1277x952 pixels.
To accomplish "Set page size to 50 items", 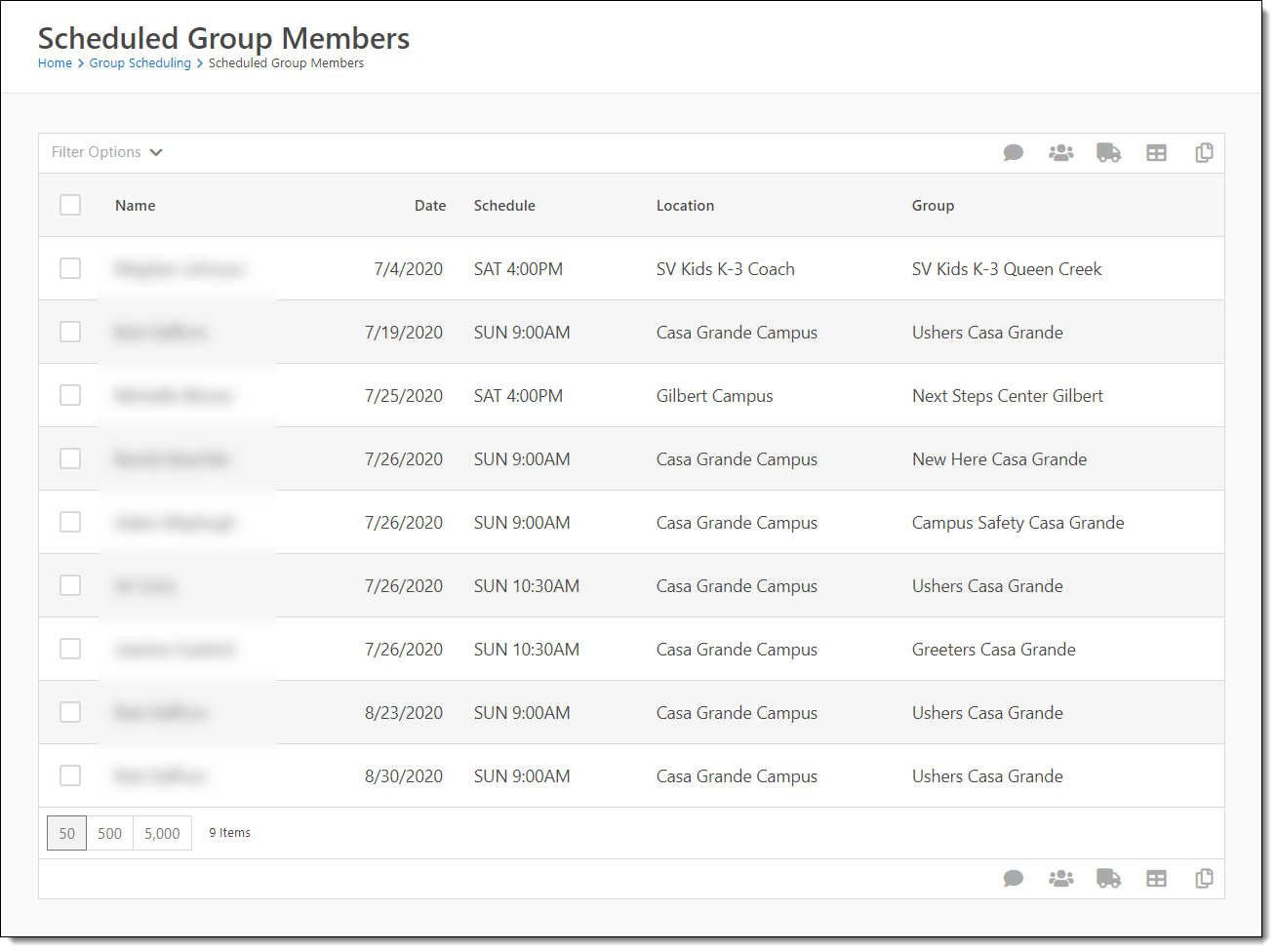I will (67, 833).
